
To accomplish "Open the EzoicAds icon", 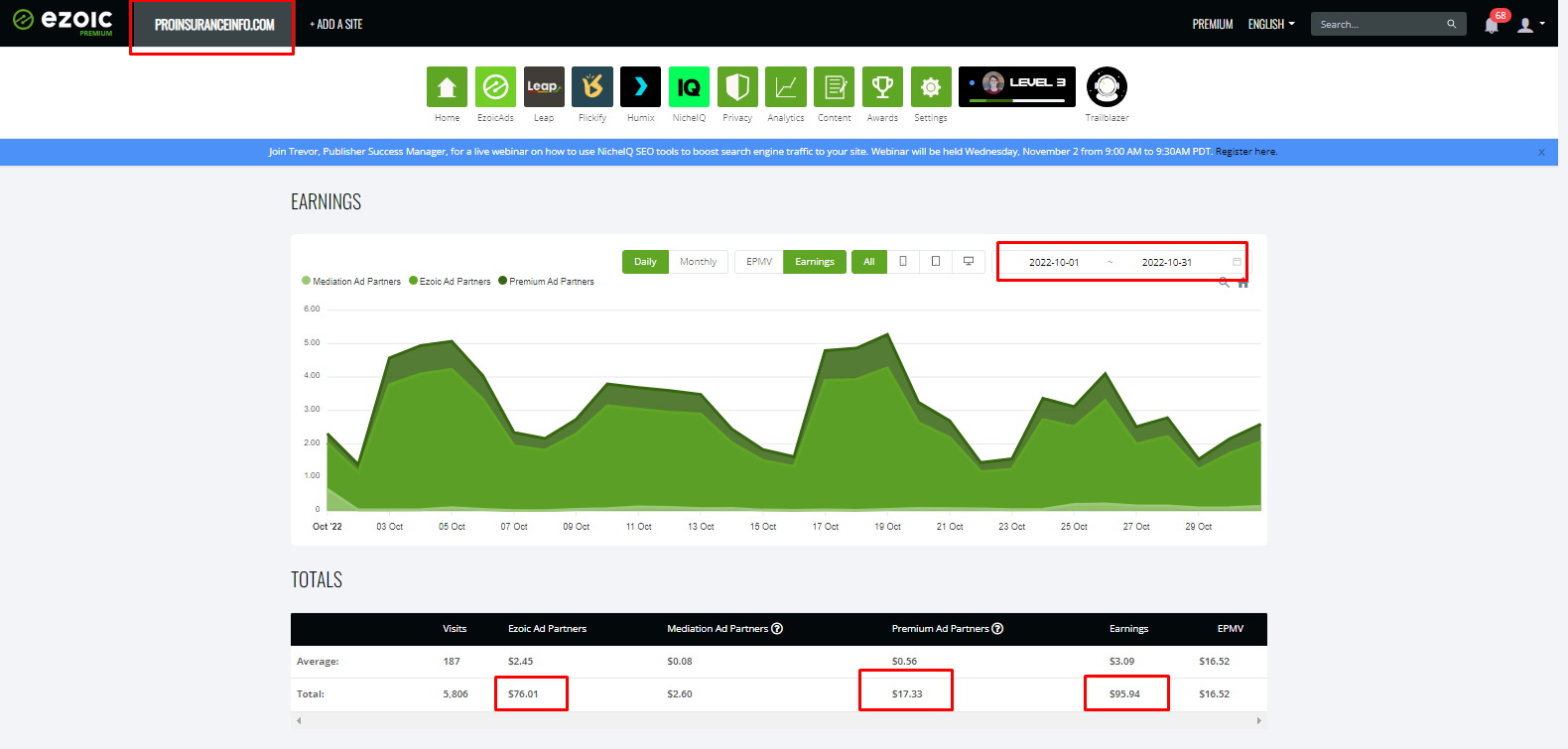I will (x=495, y=87).
